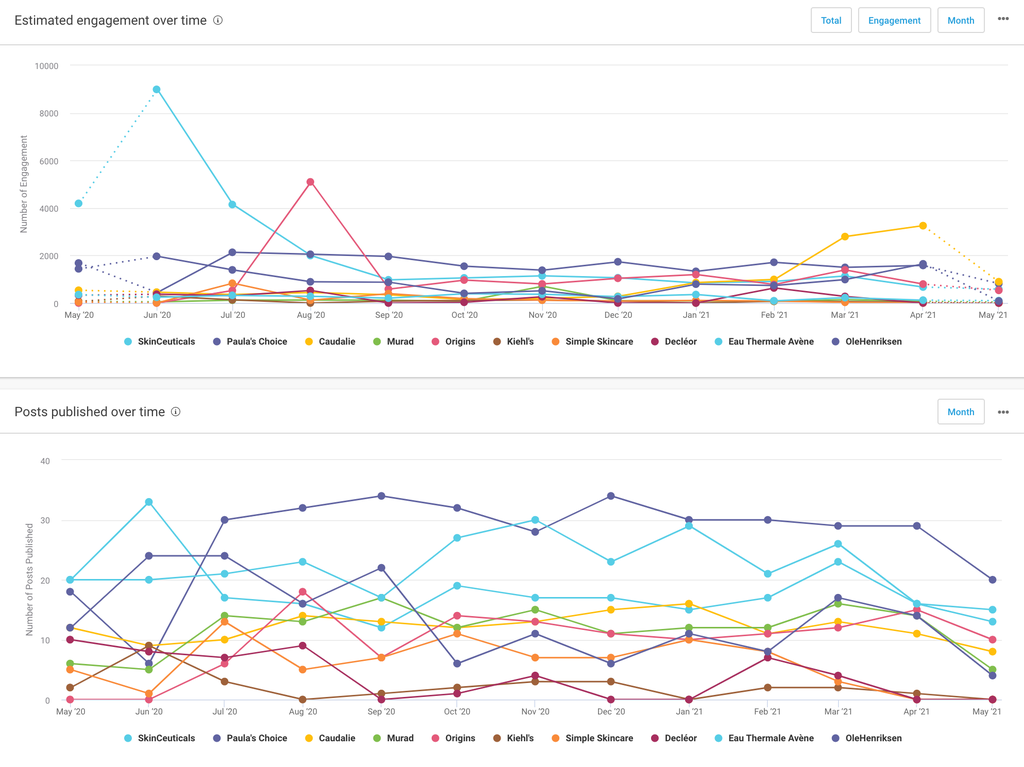
Task: Click SkinCeuticals Jun '20 engagement peak point
Action: tap(157, 90)
